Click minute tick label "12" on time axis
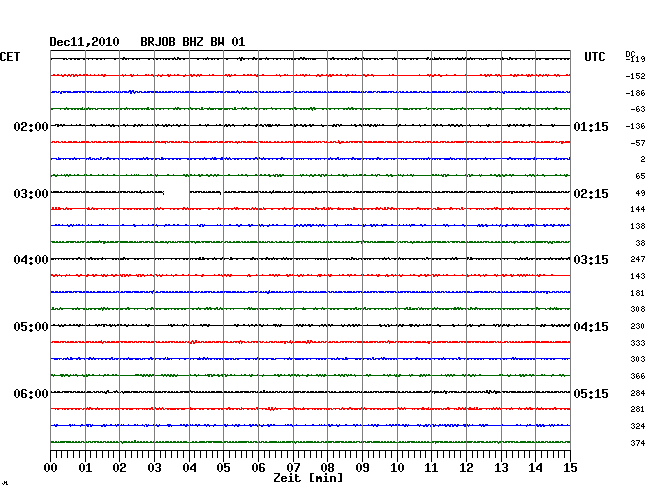The height and width of the screenshot is (494, 650). pos(466,468)
